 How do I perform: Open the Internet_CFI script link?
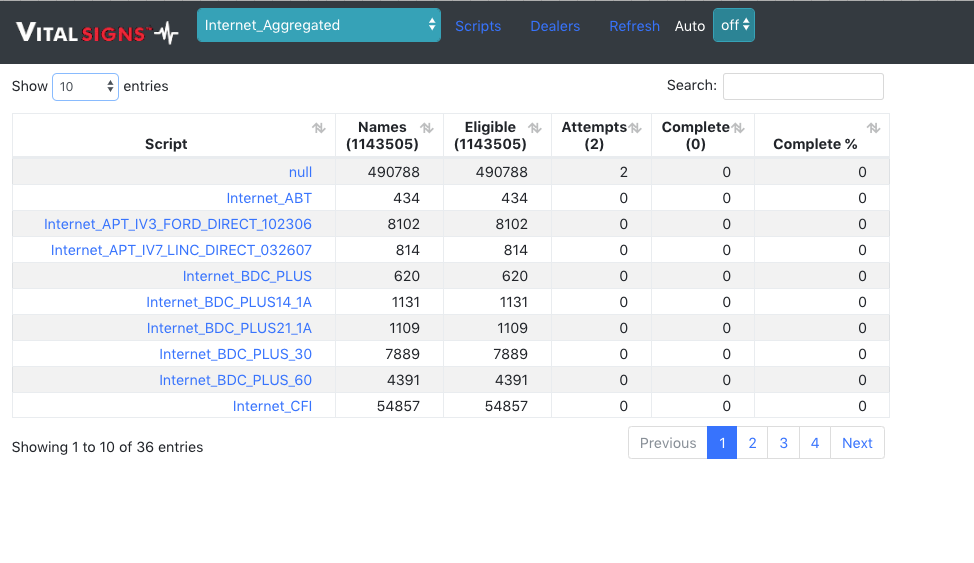click(x=272, y=406)
